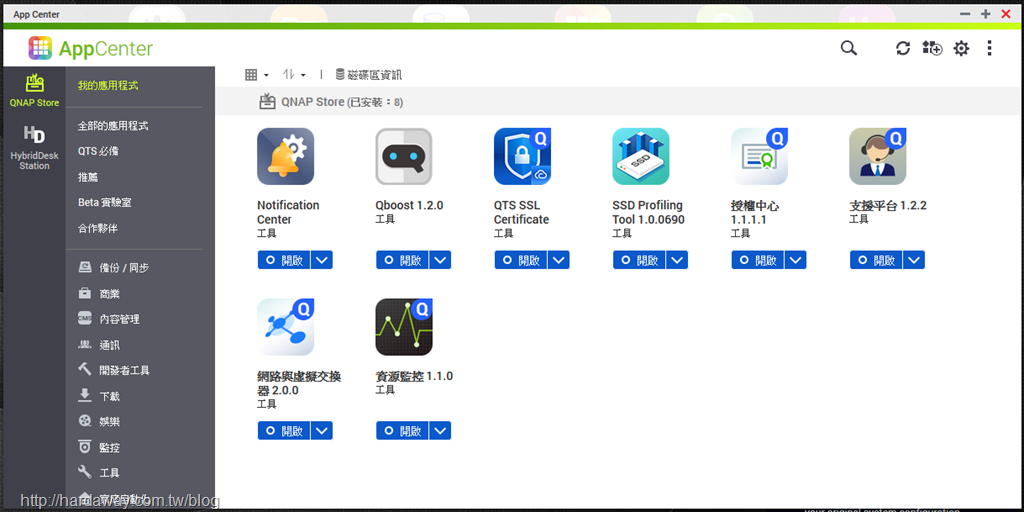Open 支援平台 with 開啟 button

[x=876, y=260]
